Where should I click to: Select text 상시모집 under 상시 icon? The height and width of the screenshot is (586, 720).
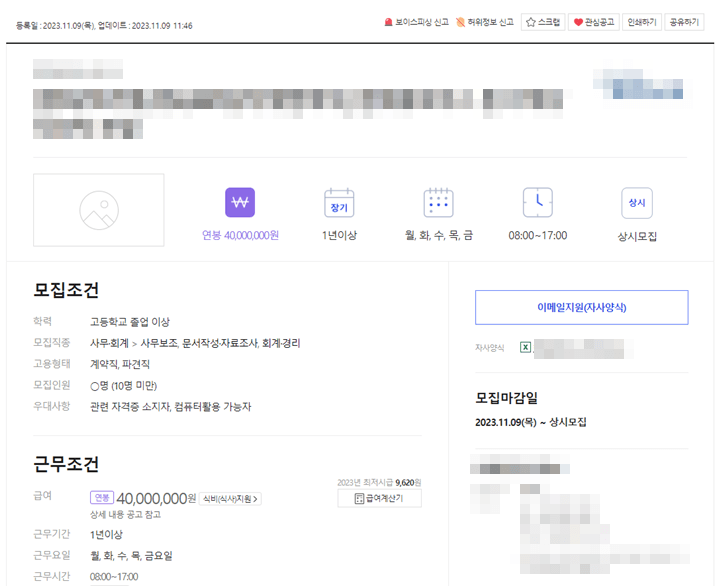[637, 236]
